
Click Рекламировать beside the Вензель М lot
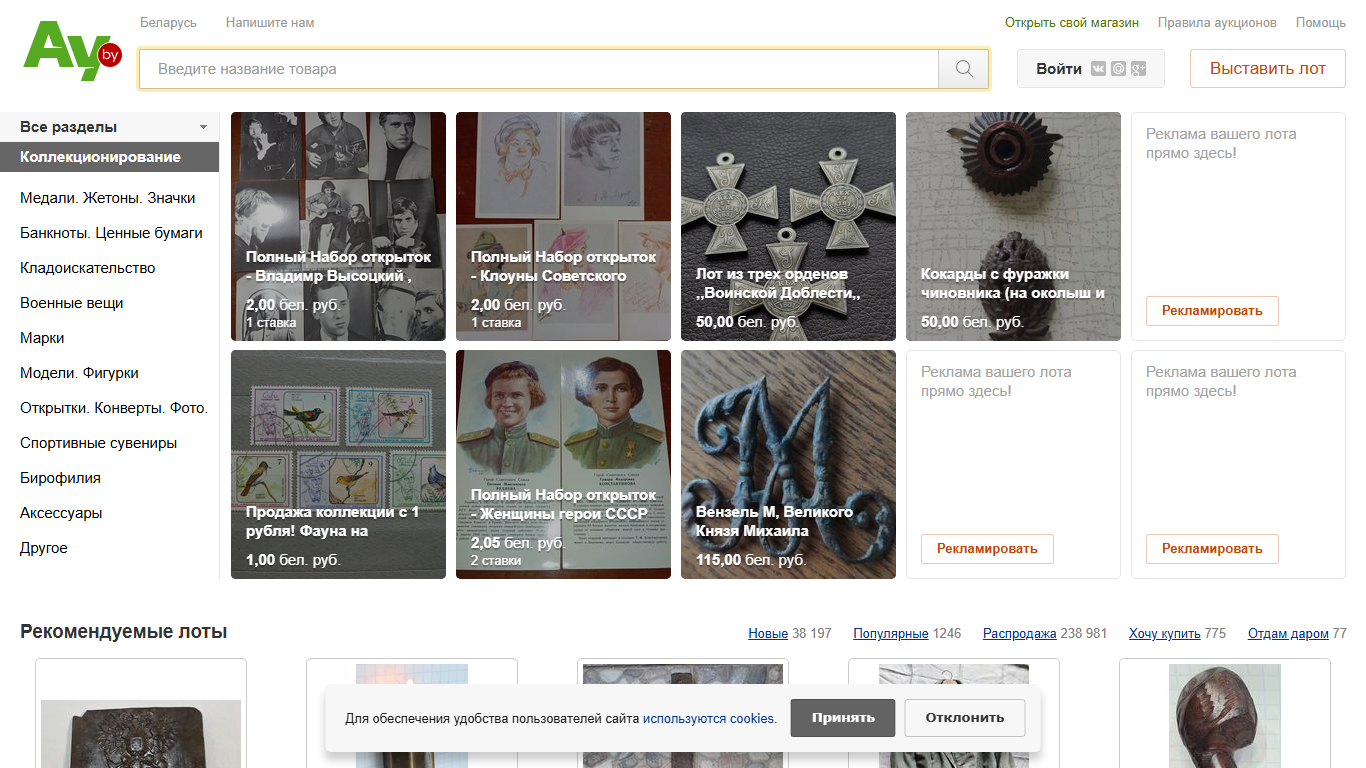tap(987, 548)
